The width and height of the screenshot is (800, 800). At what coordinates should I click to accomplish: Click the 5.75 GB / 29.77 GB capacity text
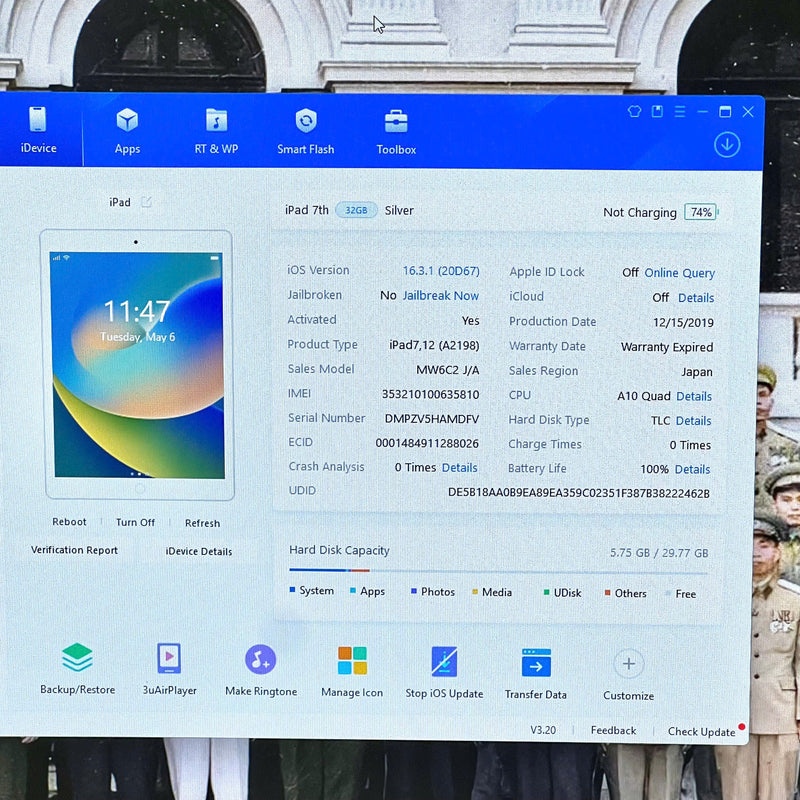tap(659, 553)
